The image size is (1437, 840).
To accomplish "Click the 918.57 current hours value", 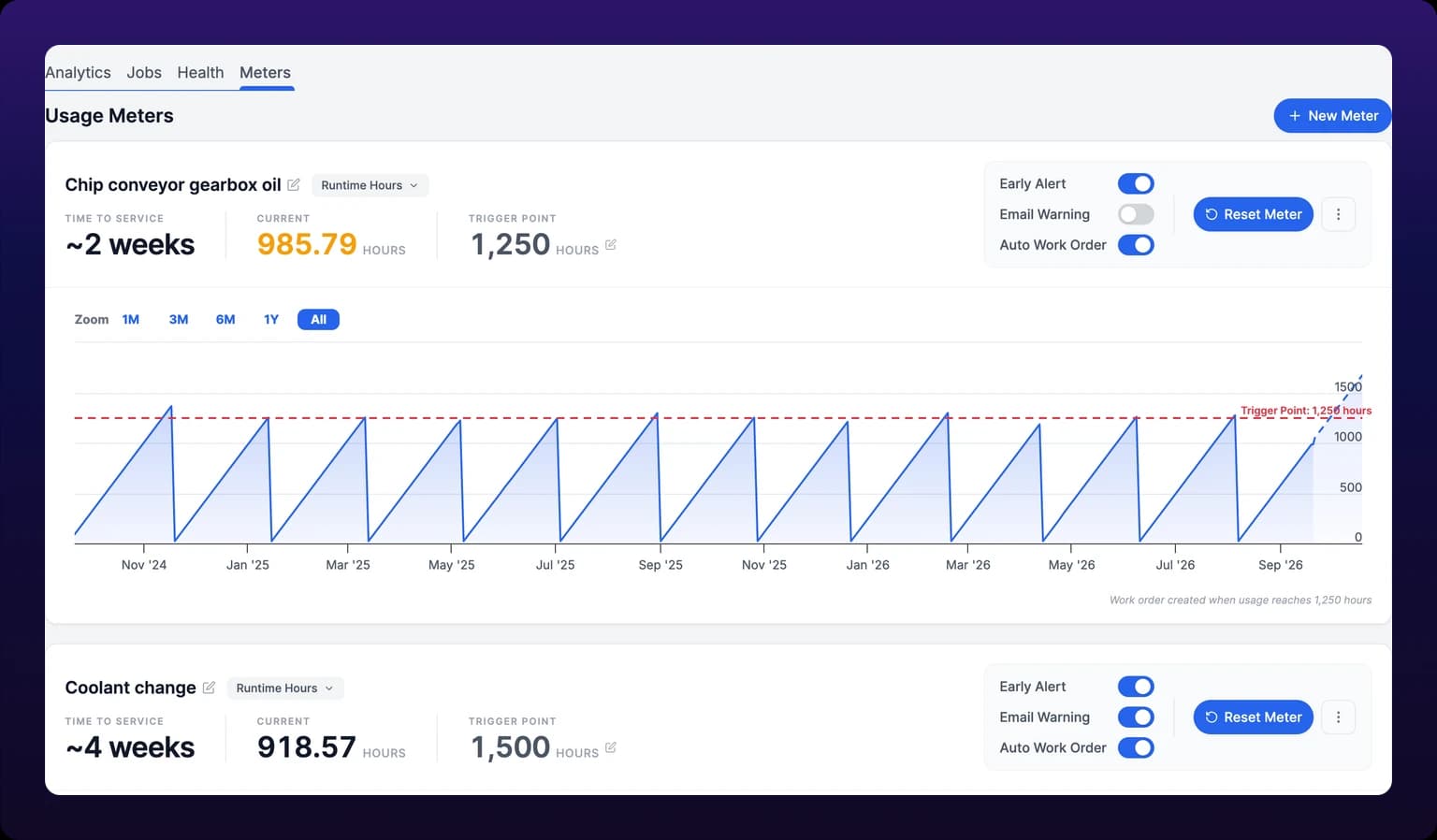I will coord(307,747).
